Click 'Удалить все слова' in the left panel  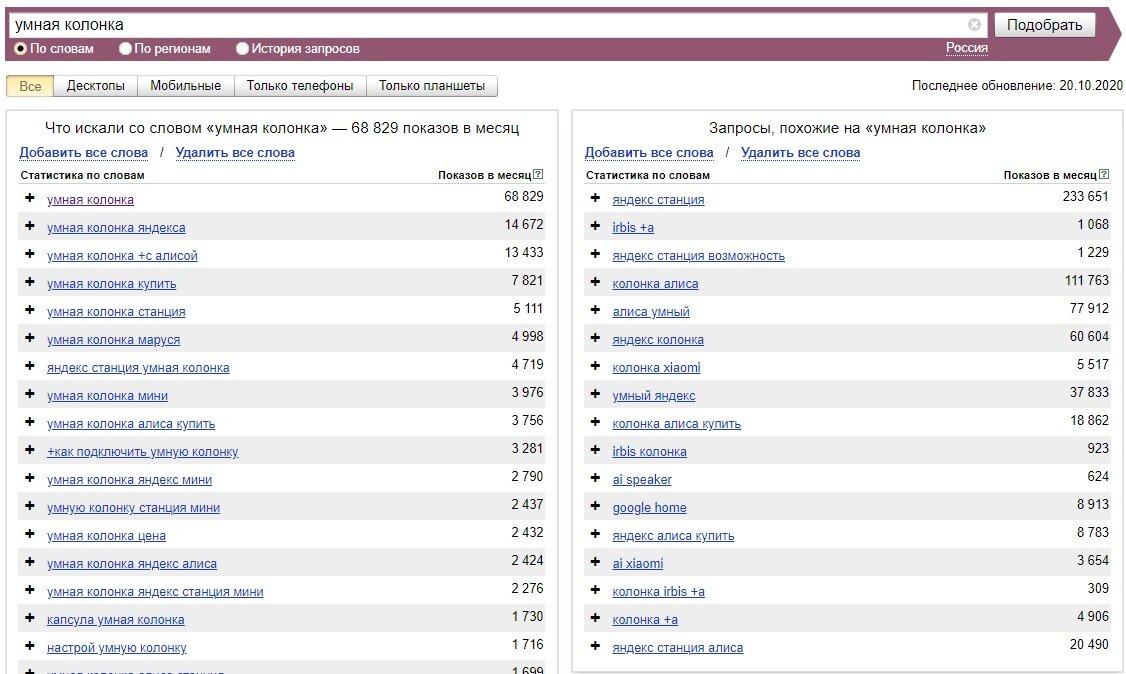click(235, 152)
